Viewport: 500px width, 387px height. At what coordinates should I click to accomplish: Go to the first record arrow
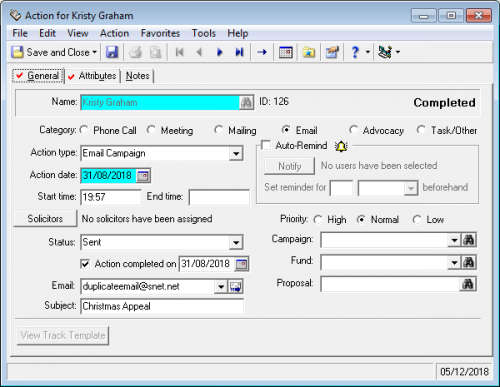[x=179, y=52]
